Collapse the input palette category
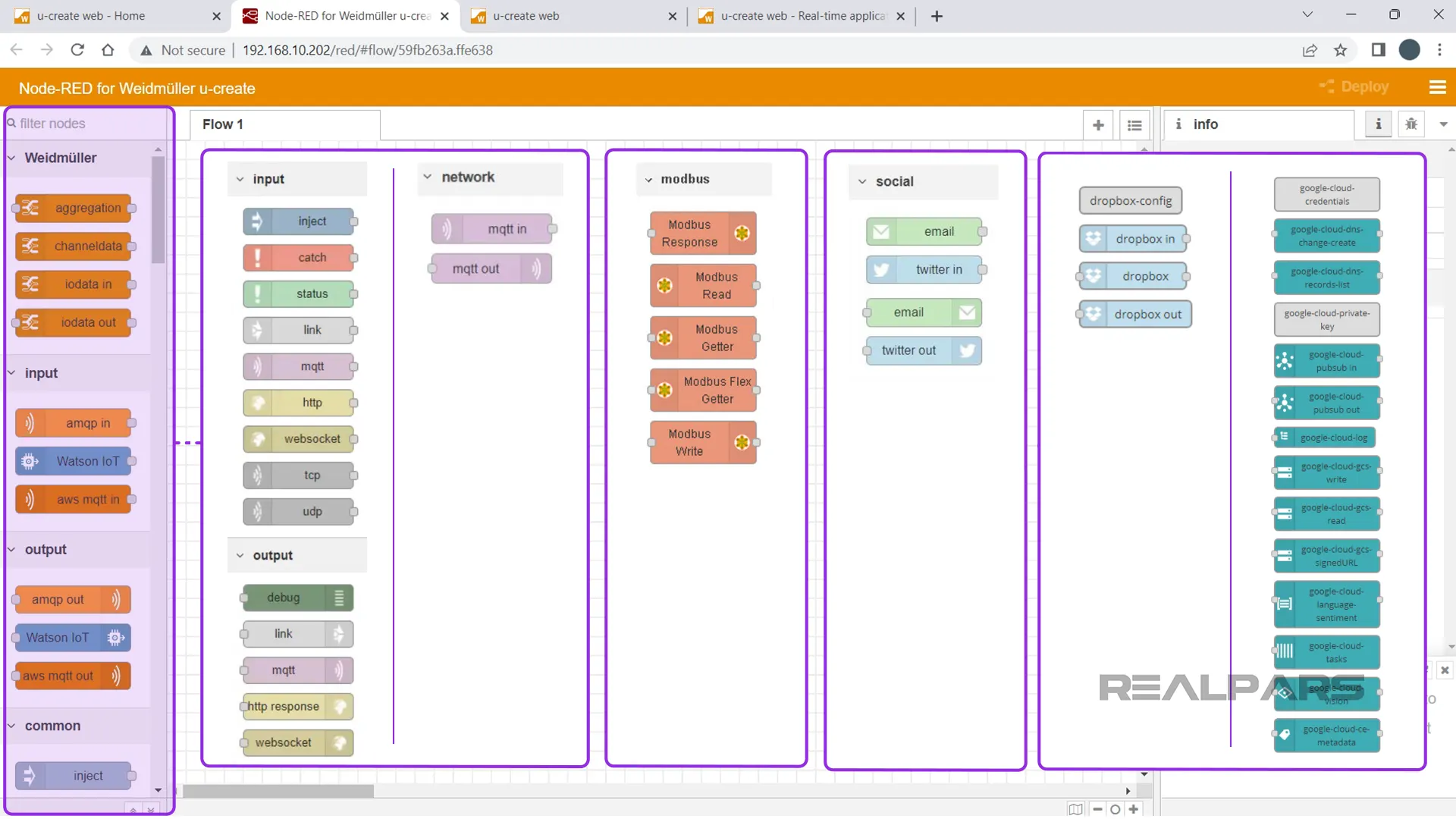This screenshot has height=819, width=1456. (x=78, y=373)
